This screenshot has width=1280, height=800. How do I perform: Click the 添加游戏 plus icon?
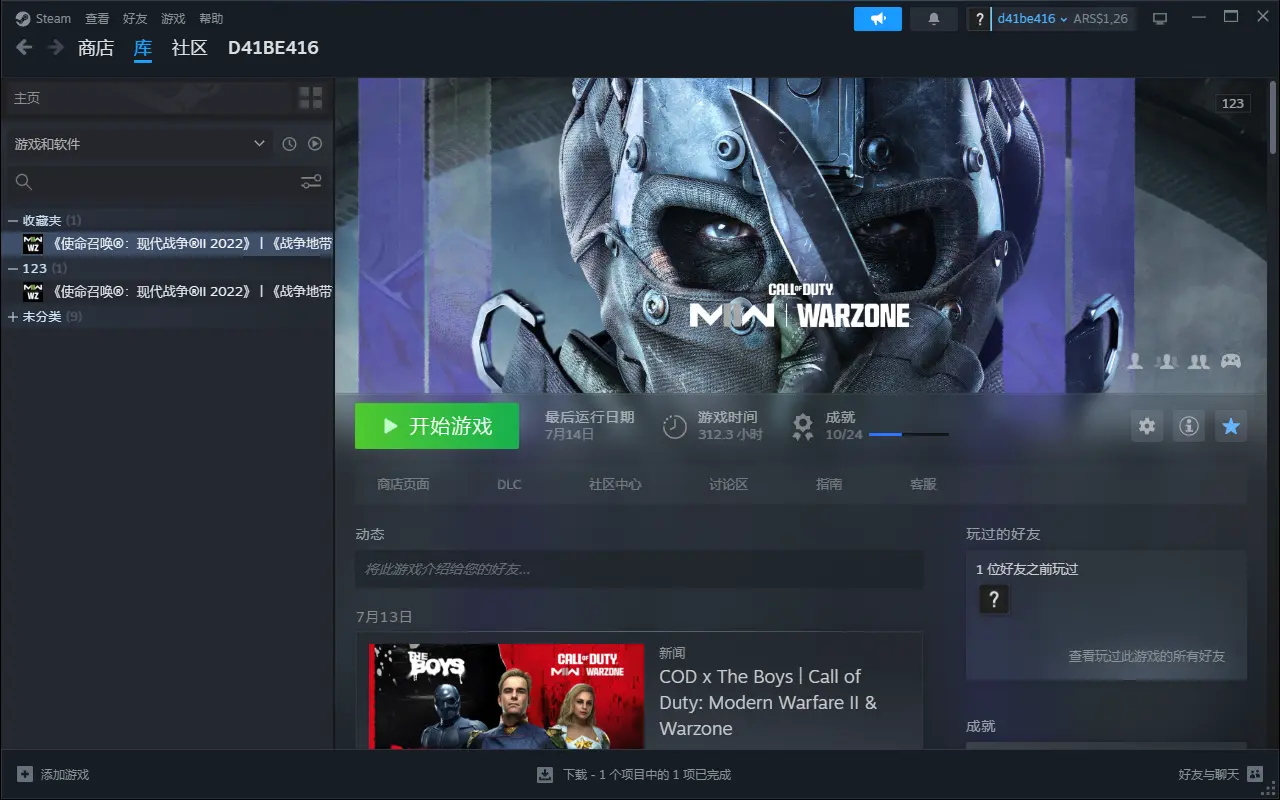25,774
